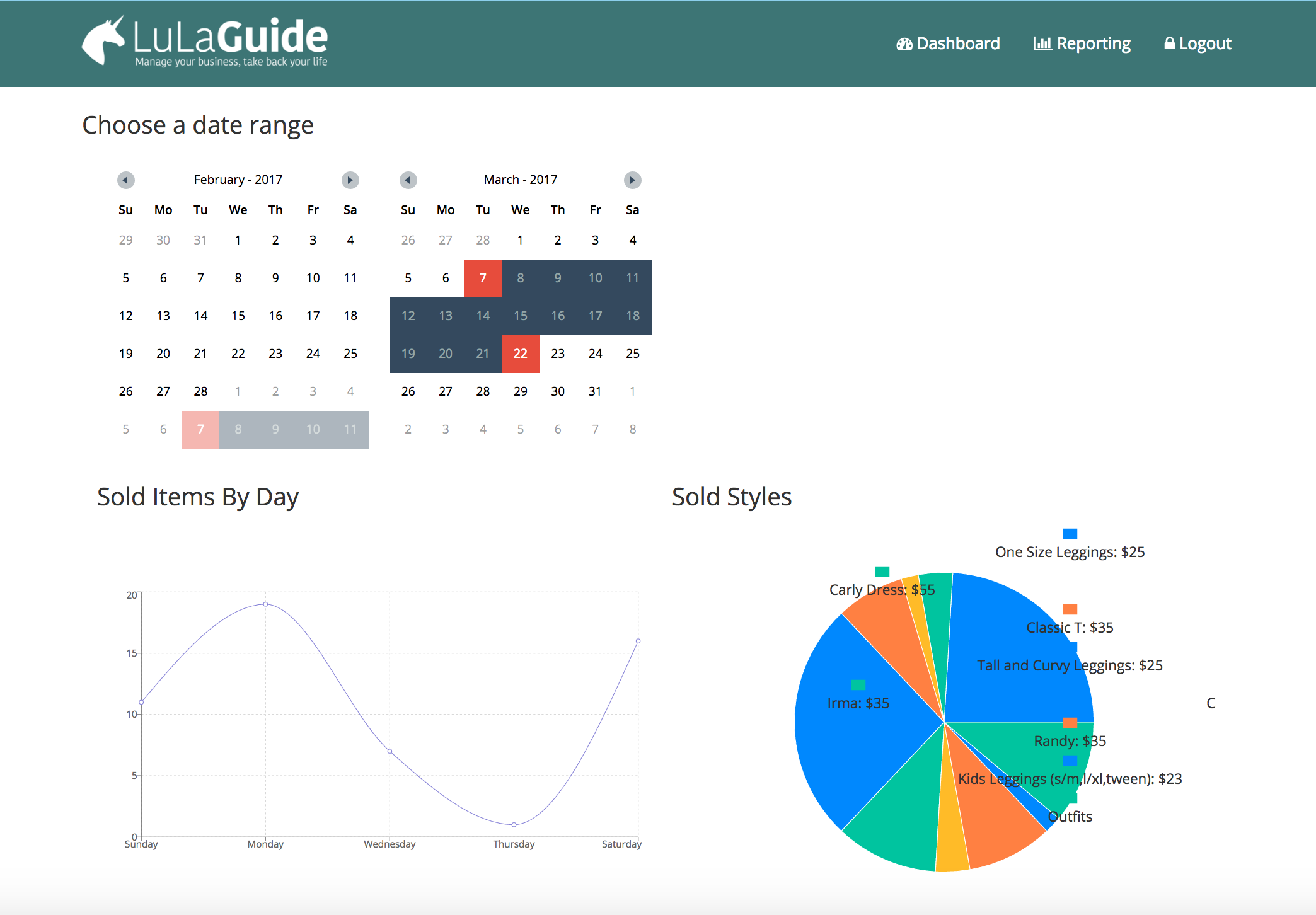Click the Logout link
The image size is (1316, 915).
(x=1204, y=43)
